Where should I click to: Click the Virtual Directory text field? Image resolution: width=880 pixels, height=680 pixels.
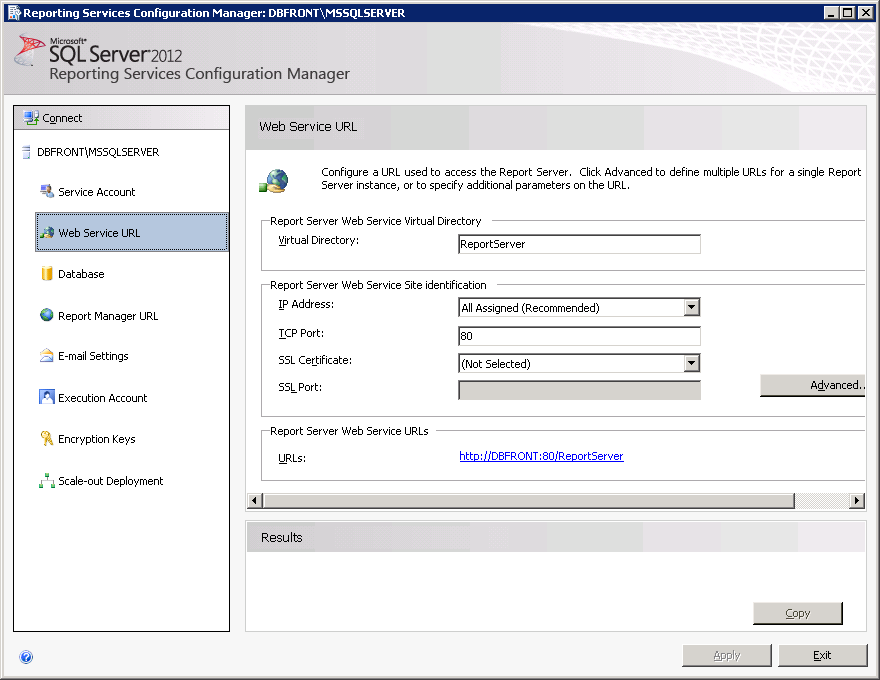click(x=579, y=244)
